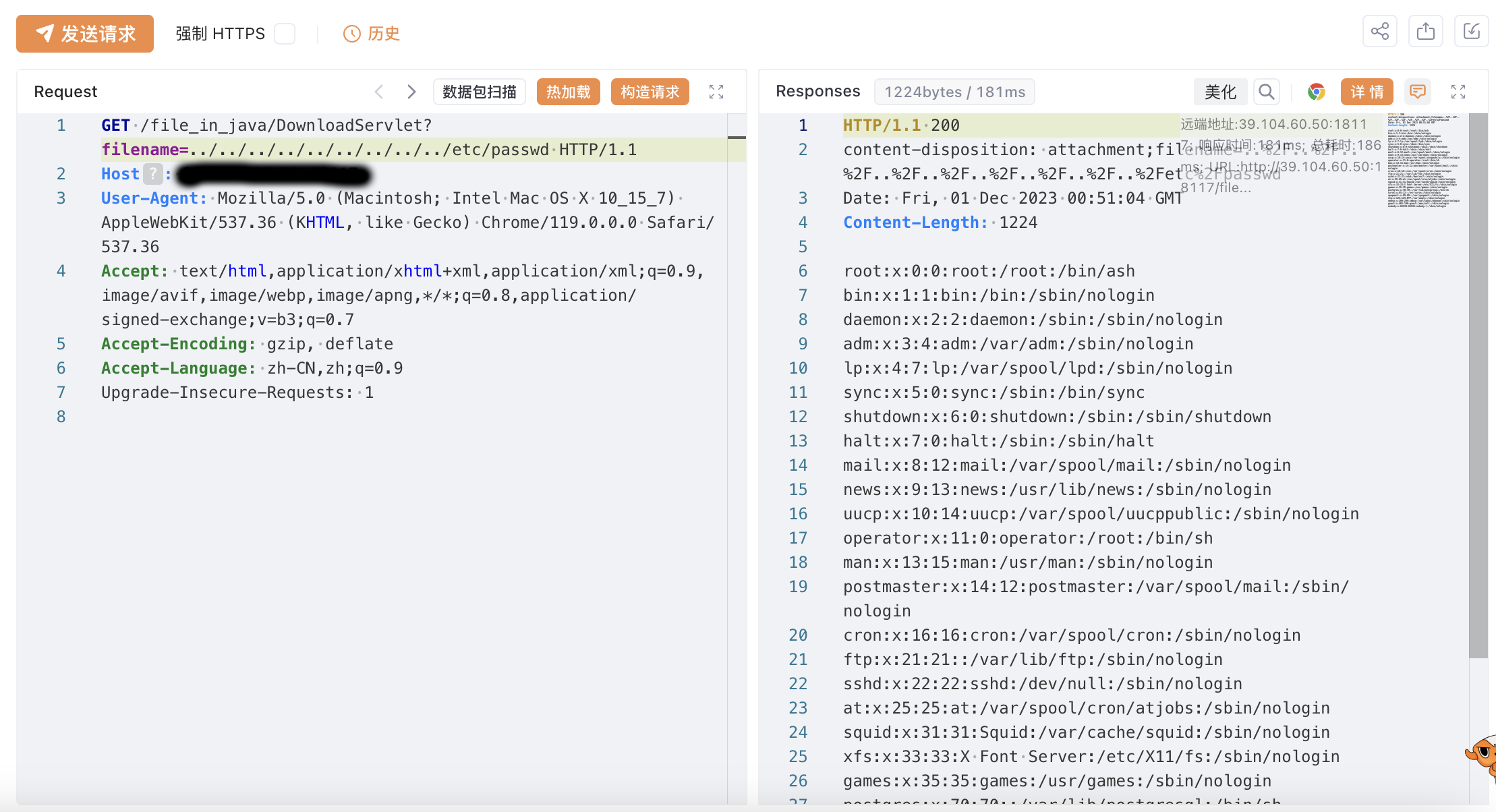Go to next request with right chevron

pos(411,92)
